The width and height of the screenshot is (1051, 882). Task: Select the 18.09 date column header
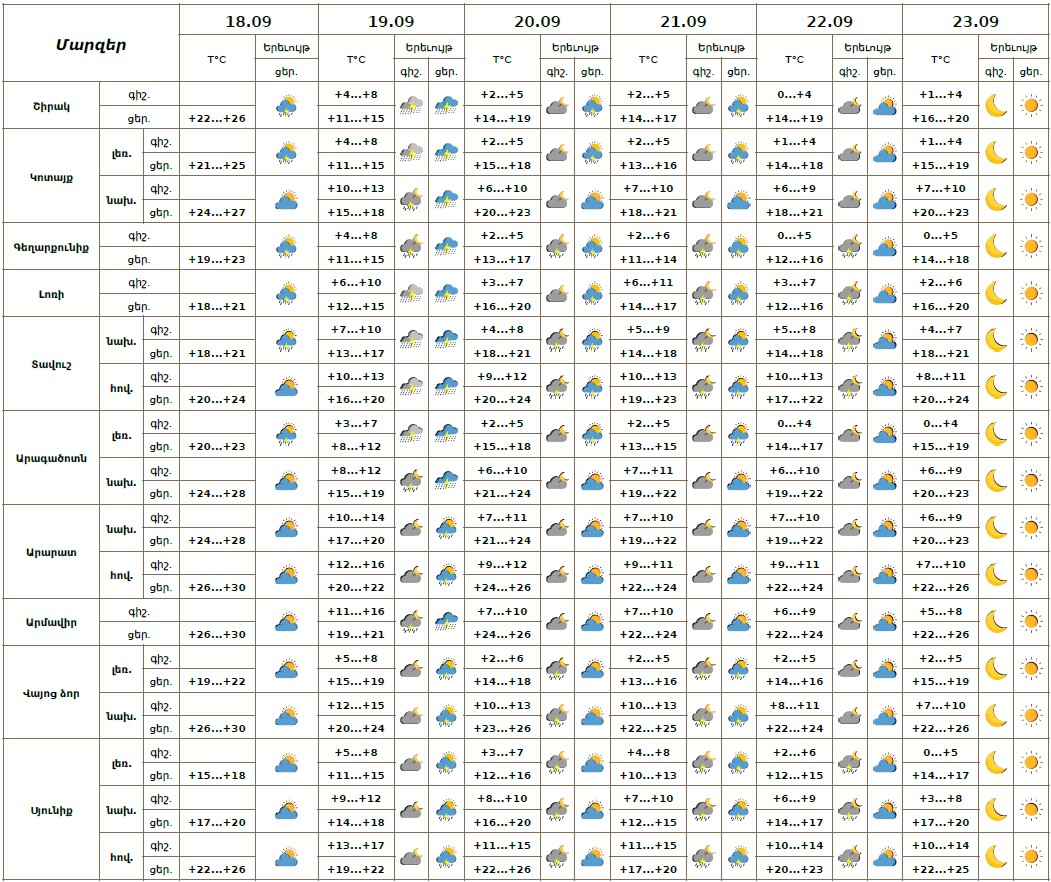tap(248, 20)
